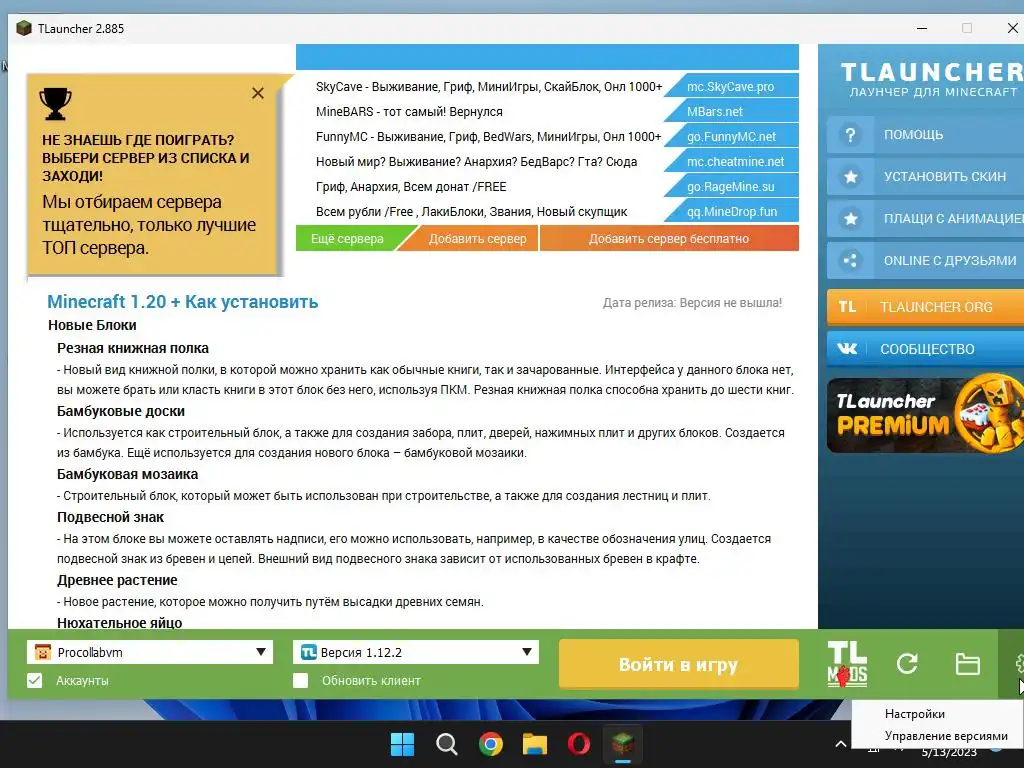Open Online с друзьями sidebar button
1024x768 pixels.
[925, 261]
